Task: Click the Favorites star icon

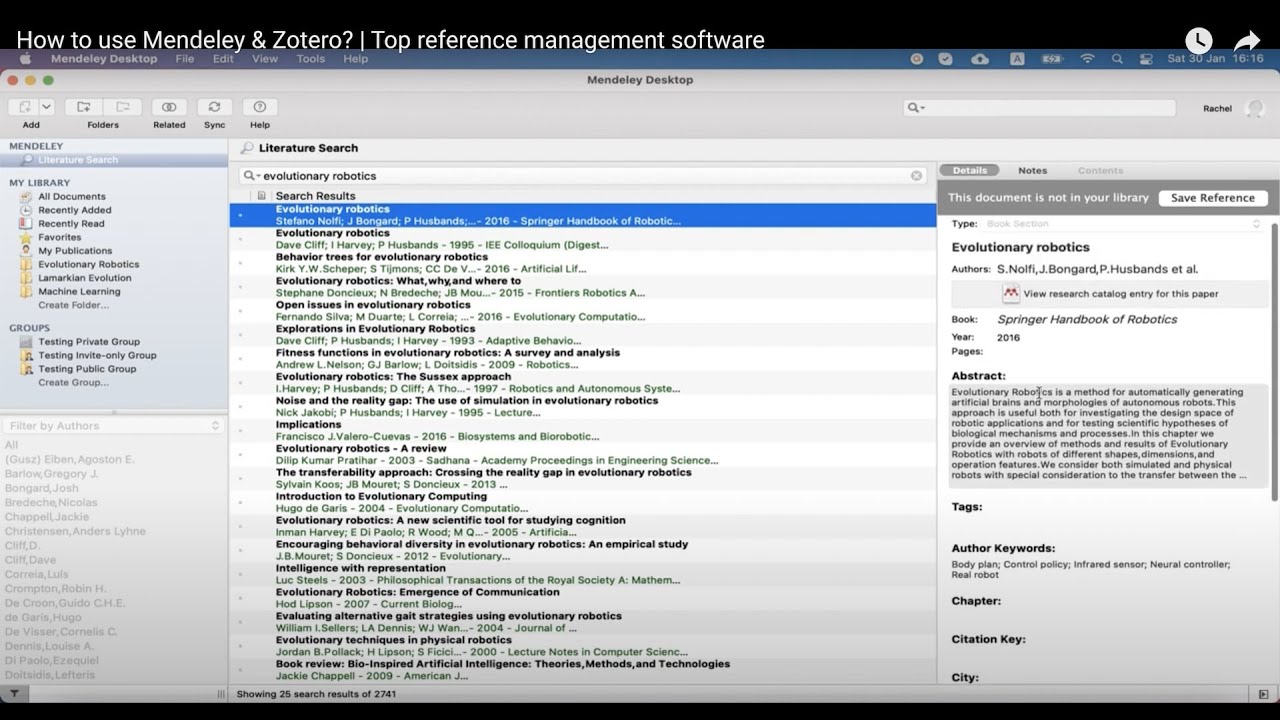Action: (x=26, y=237)
